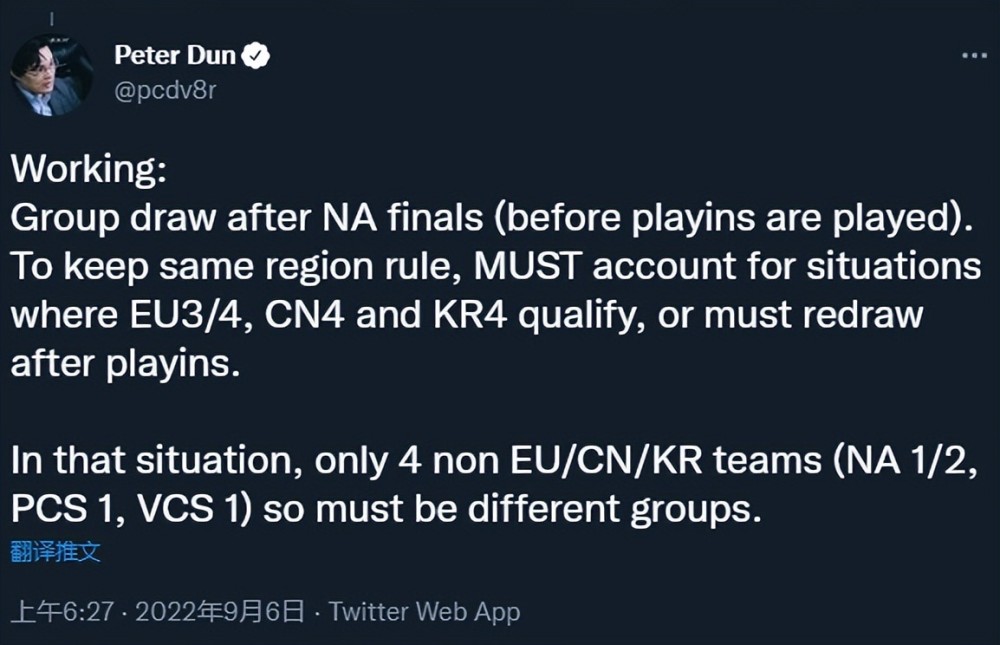
Task: Click the "after playins." line
Action: [125, 363]
